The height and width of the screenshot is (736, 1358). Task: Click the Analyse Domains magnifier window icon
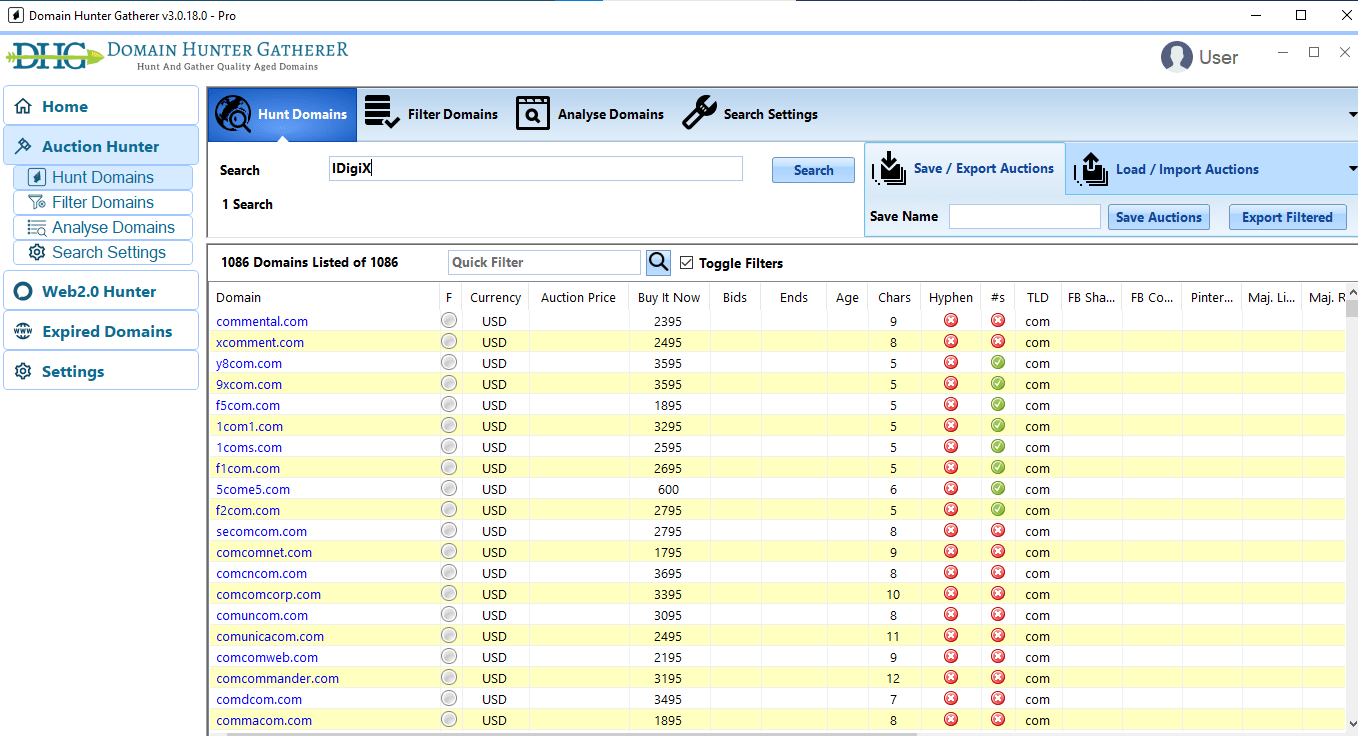(533, 114)
